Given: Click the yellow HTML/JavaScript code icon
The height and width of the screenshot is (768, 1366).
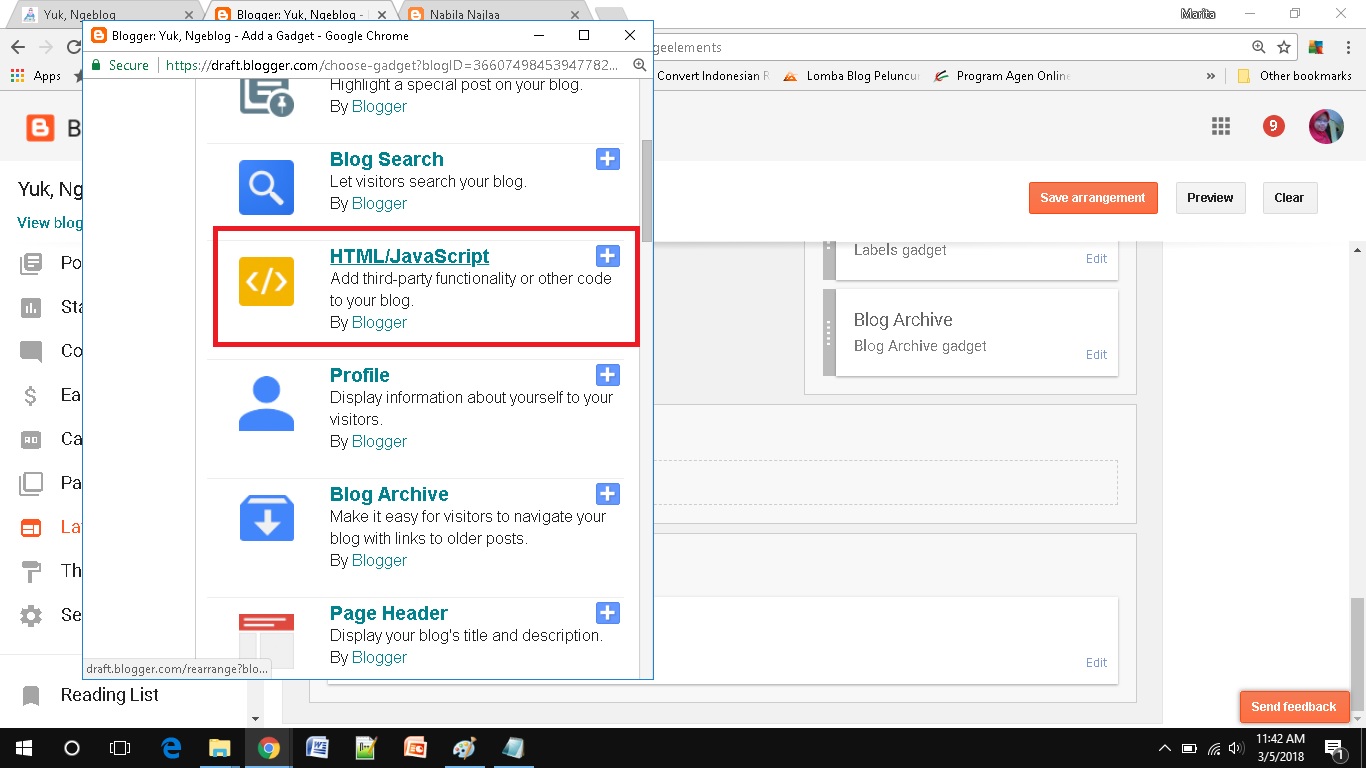Looking at the screenshot, I should pos(266,281).
